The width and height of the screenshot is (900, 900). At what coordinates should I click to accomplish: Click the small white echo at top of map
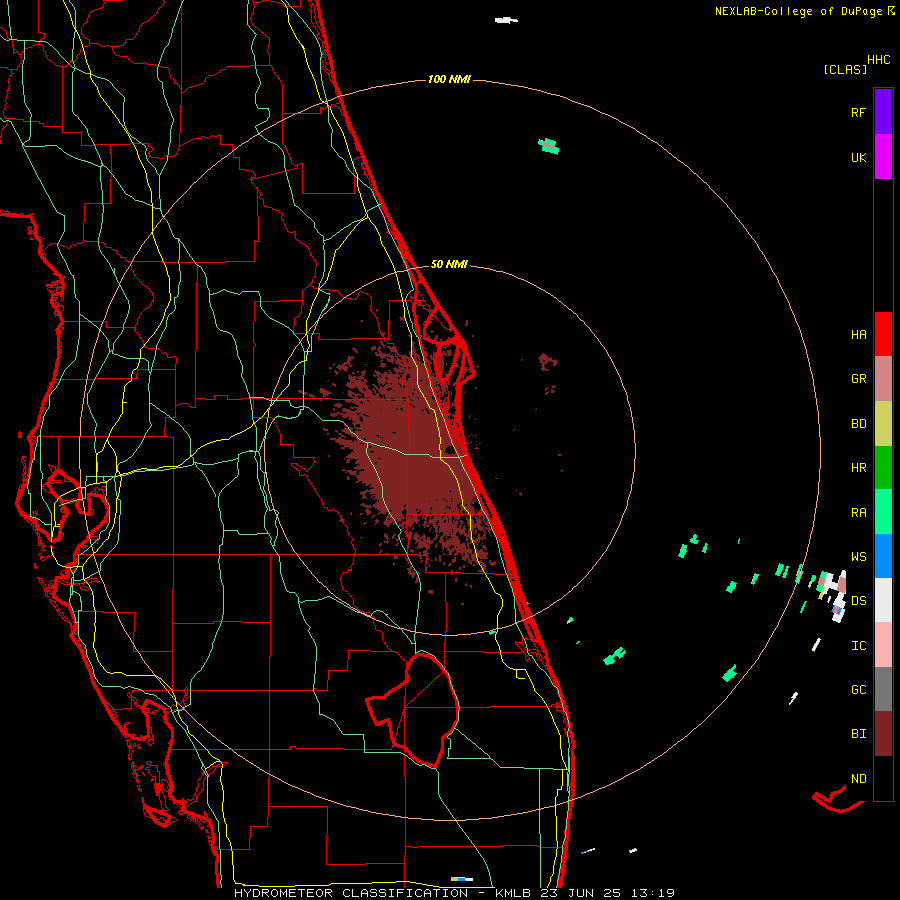(506, 21)
